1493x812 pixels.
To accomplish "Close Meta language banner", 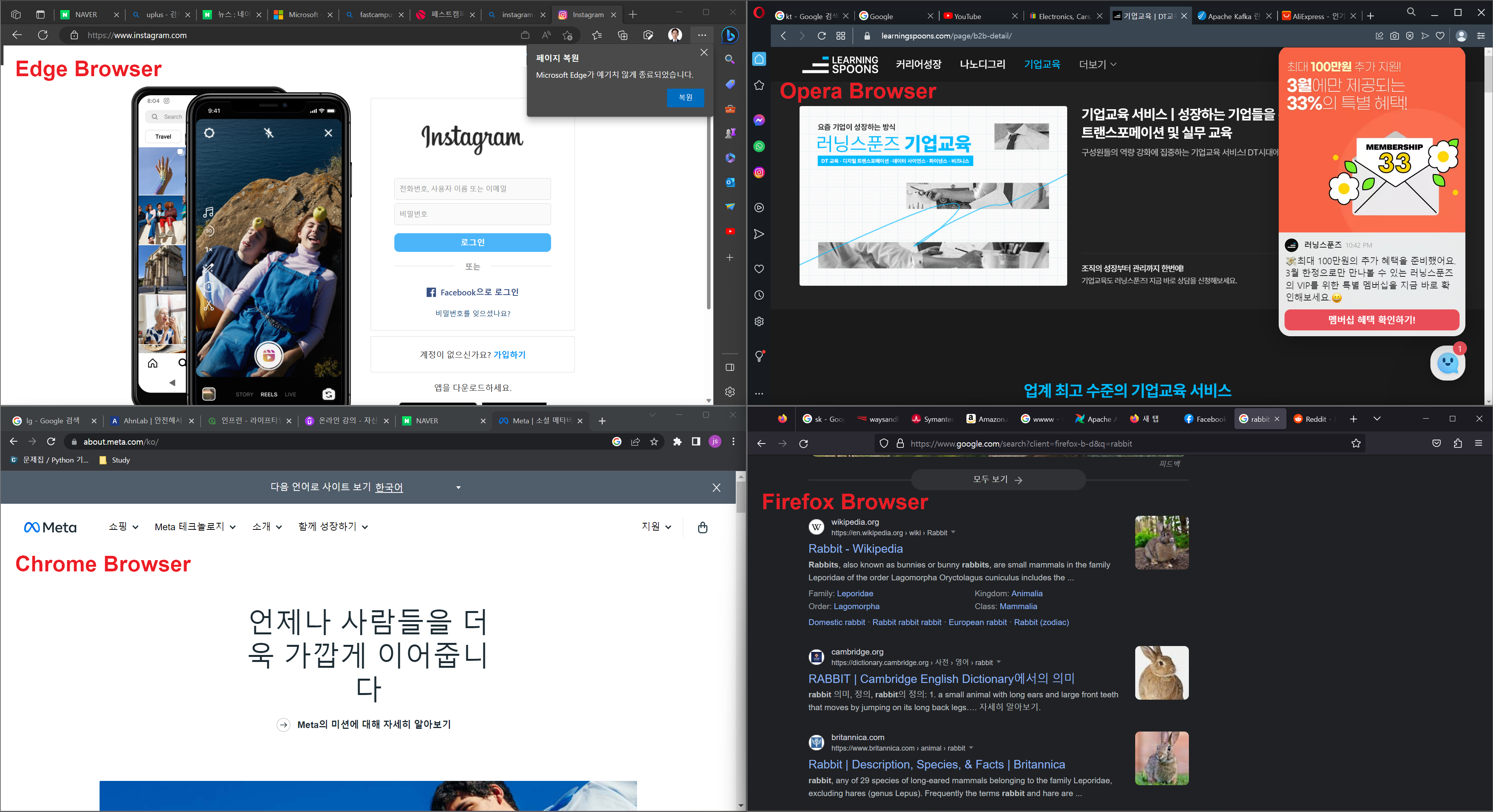I will pos(716,488).
